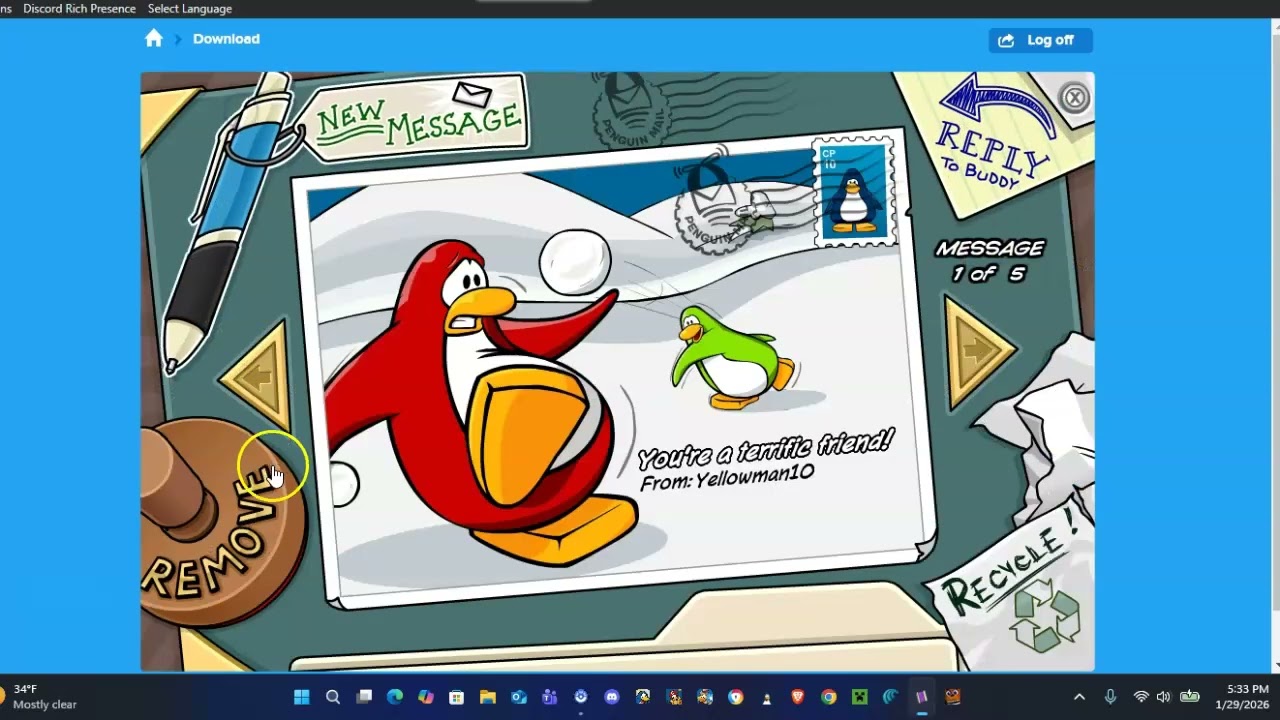Screen dimensions: 1280x720
Task: Show hidden system tray icons
Action: [1079, 697]
